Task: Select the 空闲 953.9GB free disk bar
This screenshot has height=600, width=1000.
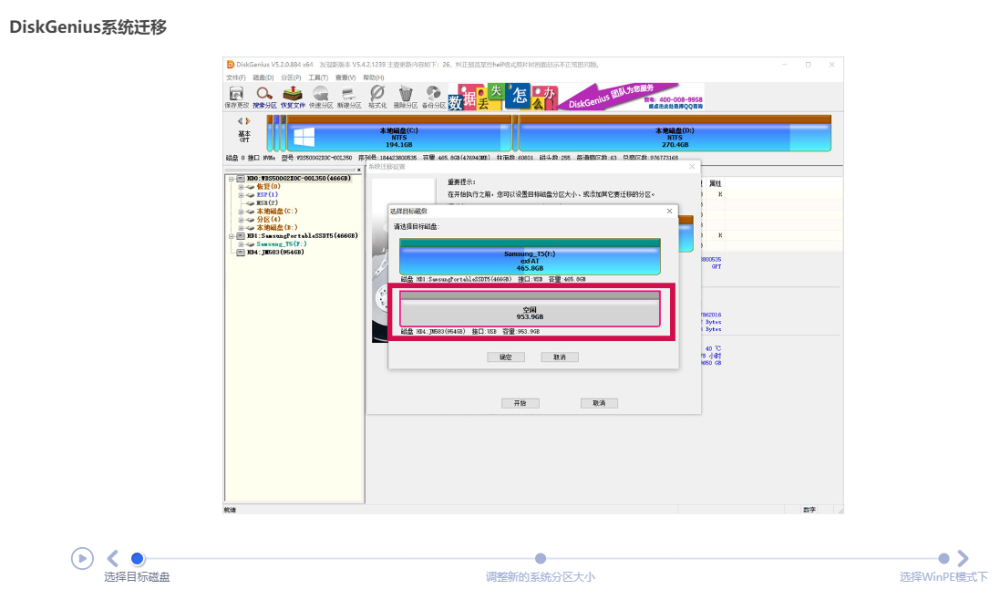Action: 529,309
